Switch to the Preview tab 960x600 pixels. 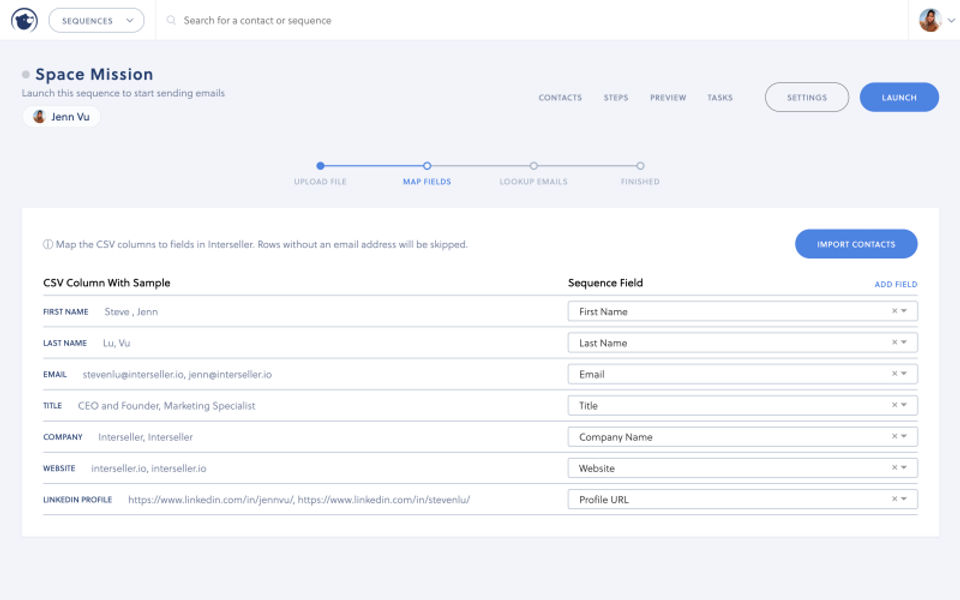[668, 97]
